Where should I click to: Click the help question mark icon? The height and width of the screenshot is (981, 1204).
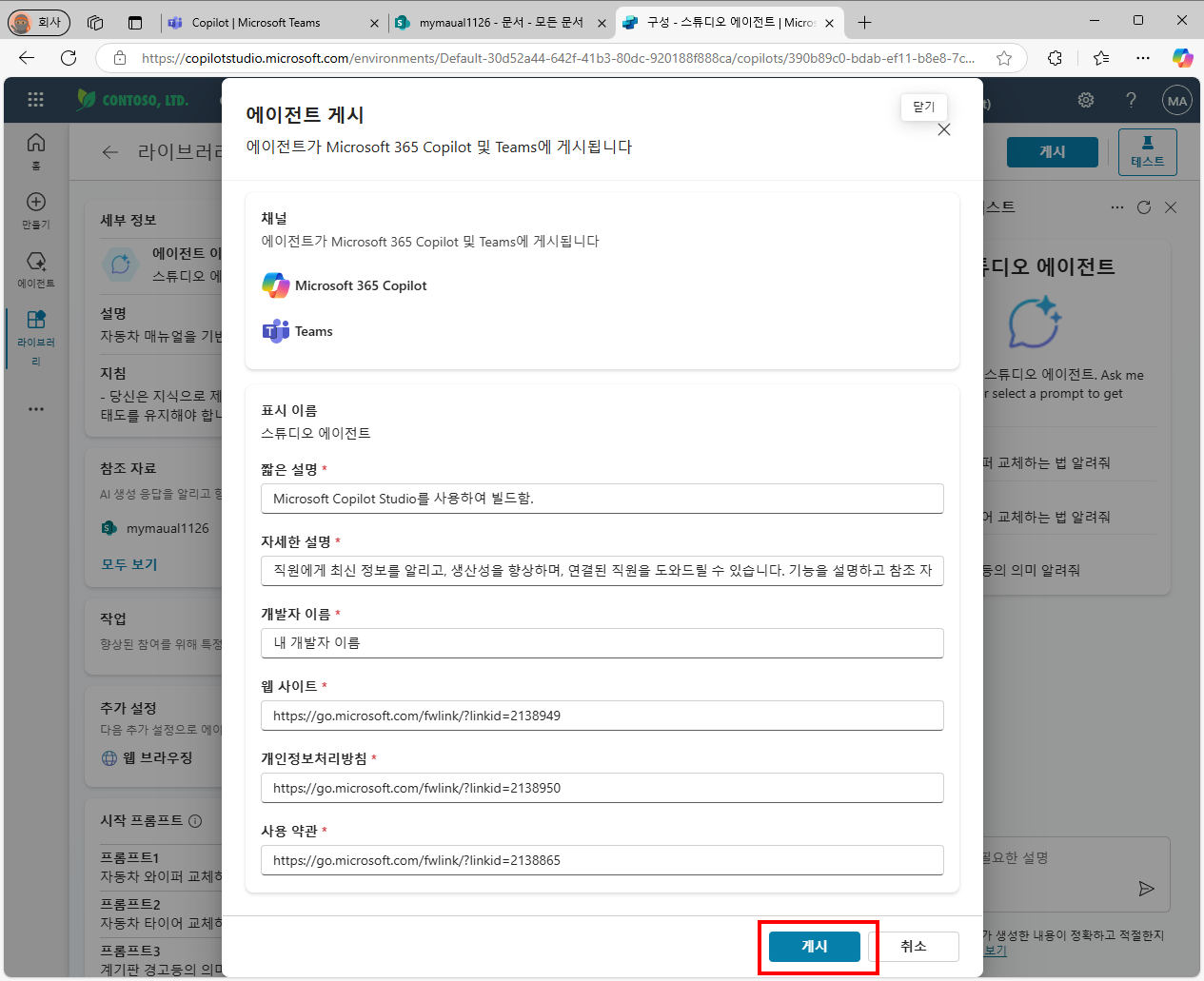[x=1131, y=100]
